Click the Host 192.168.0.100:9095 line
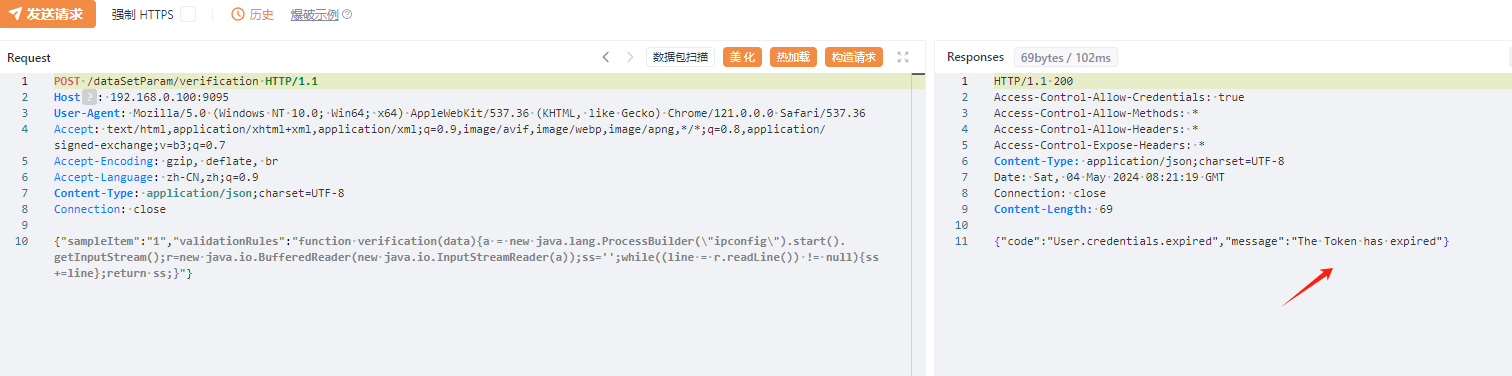Viewport: 1512px width, 376px height. click(x=142, y=97)
